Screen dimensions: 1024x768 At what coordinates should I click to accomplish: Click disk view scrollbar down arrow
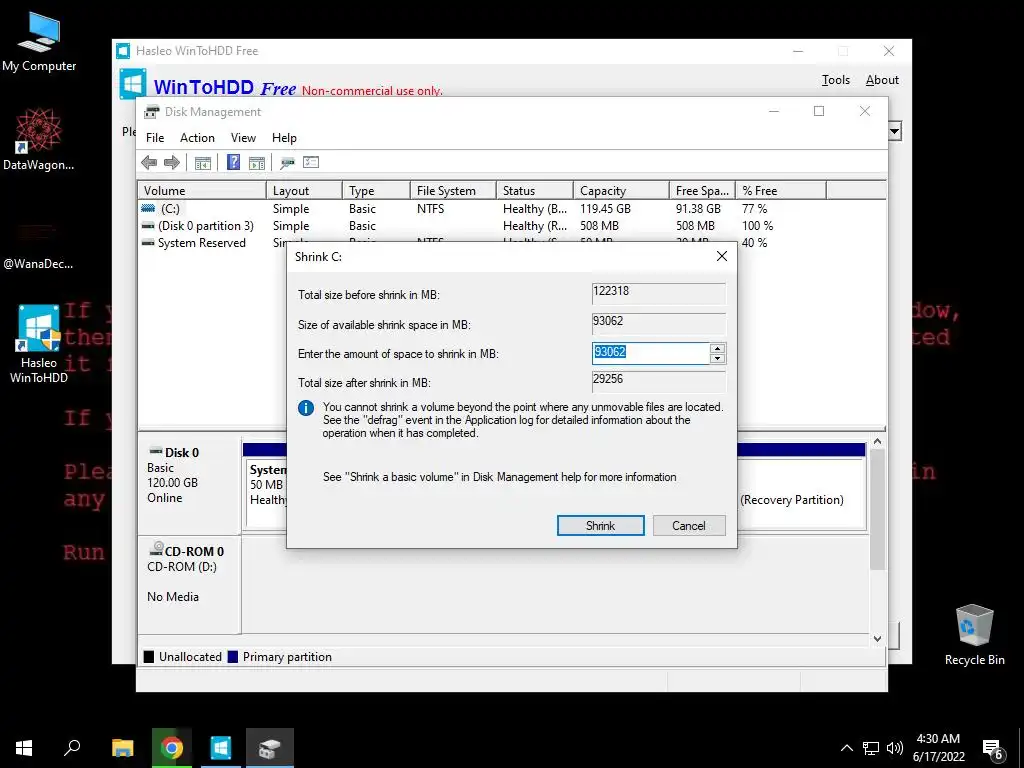tap(877, 639)
